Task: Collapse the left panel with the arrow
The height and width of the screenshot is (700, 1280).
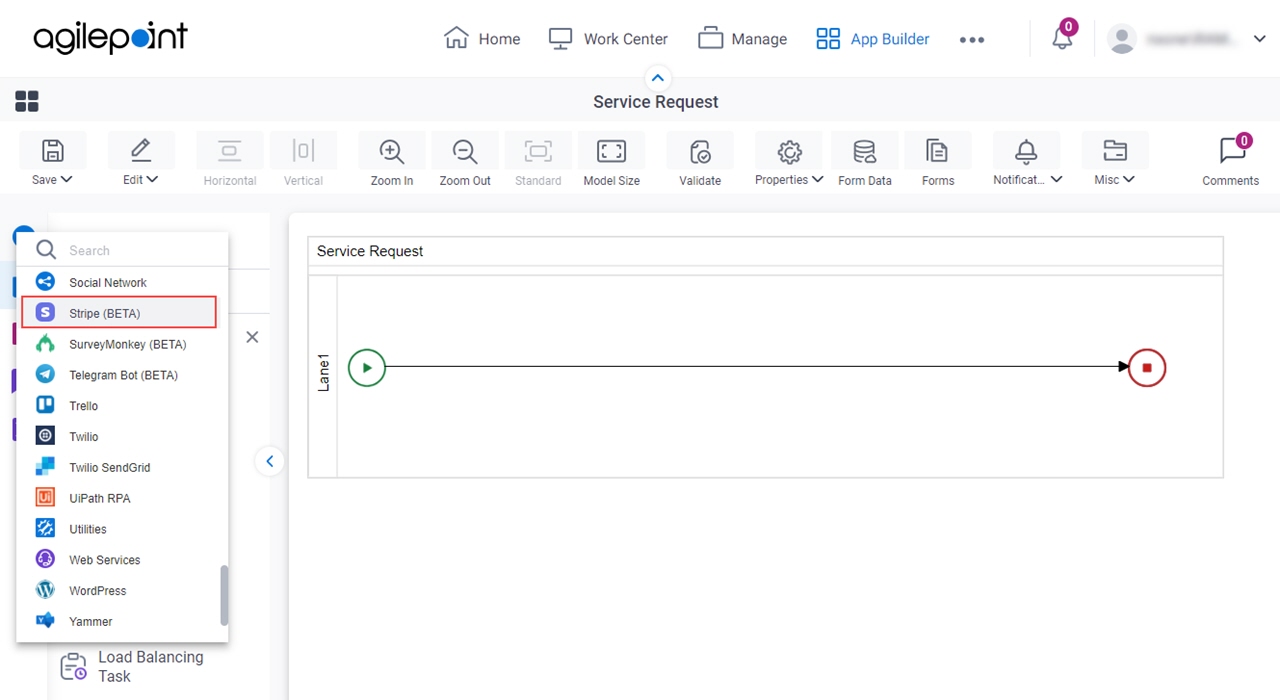Action: click(x=269, y=461)
